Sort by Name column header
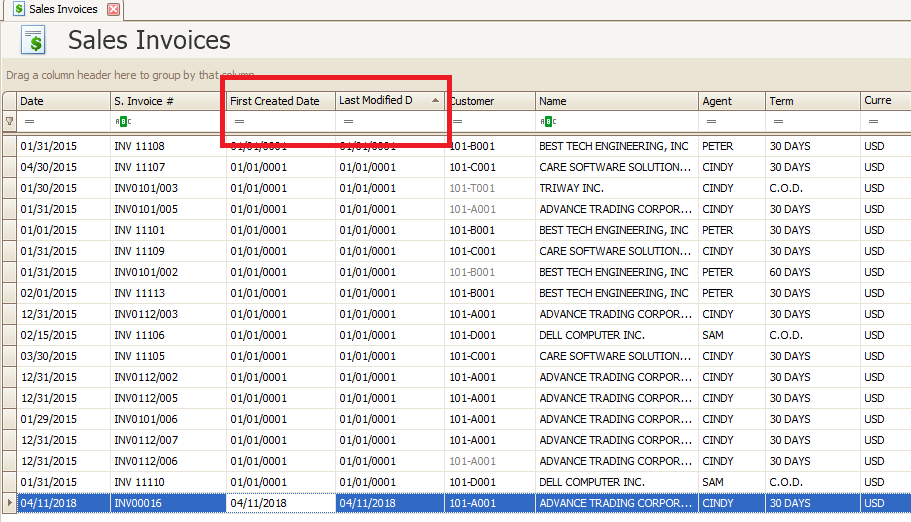 [616, 101]
